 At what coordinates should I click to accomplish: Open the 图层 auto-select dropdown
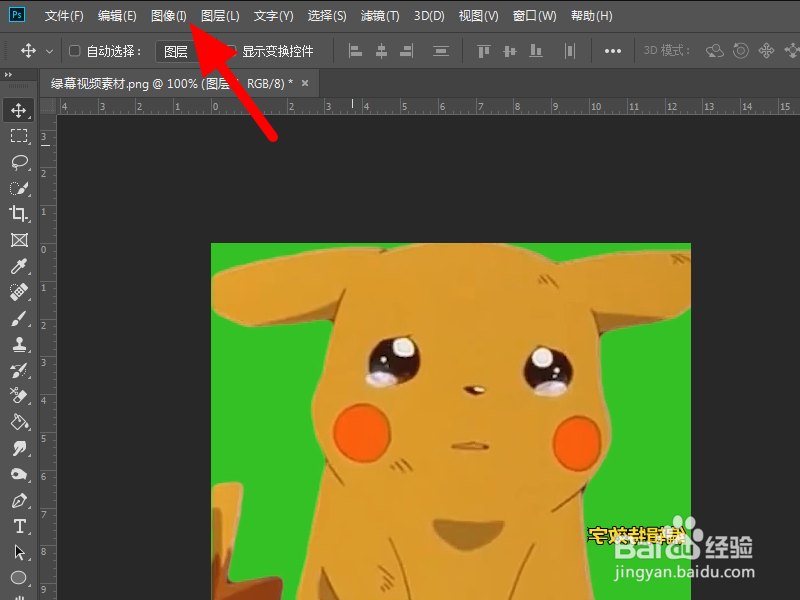click(x=177, y=52)
